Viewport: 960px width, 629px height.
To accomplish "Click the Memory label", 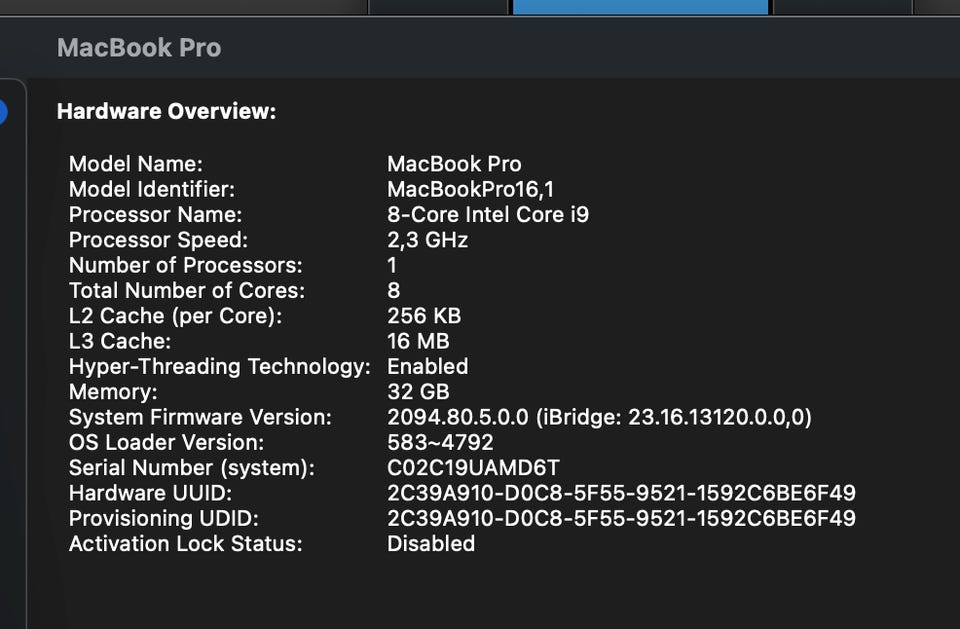I will click(x=113, y=392).
